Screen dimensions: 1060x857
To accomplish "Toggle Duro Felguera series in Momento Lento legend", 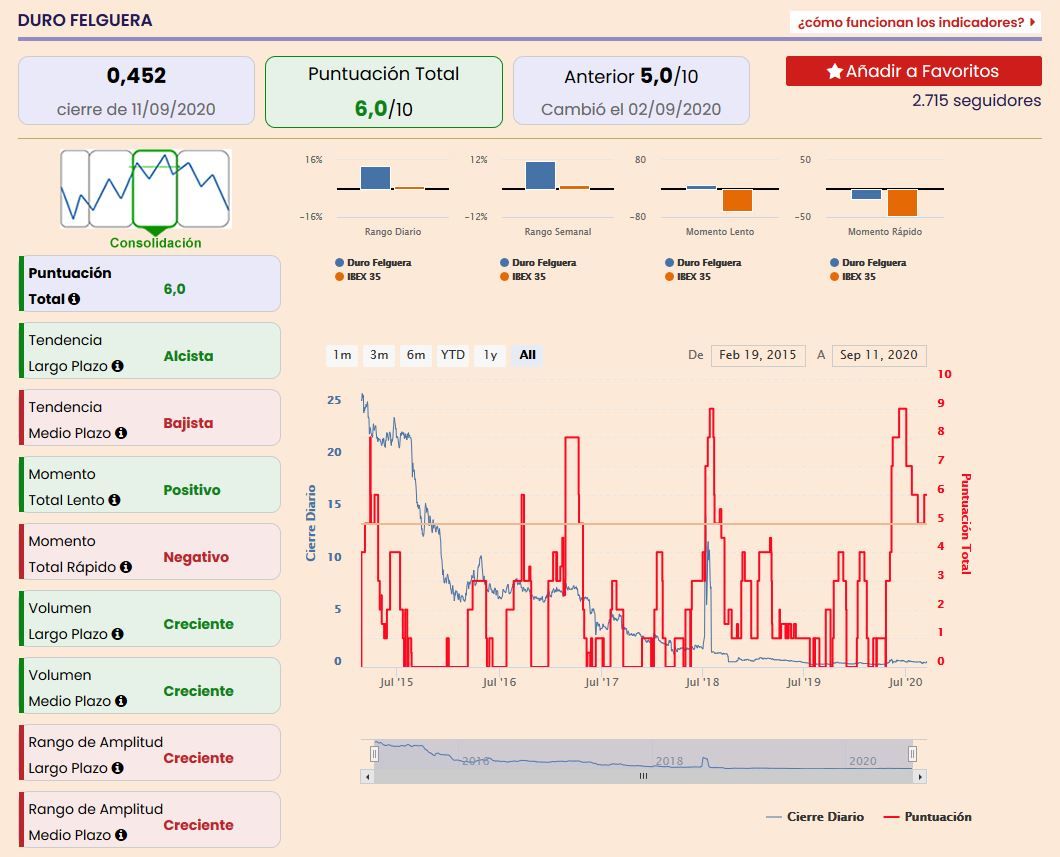I will tap(703, 262).
